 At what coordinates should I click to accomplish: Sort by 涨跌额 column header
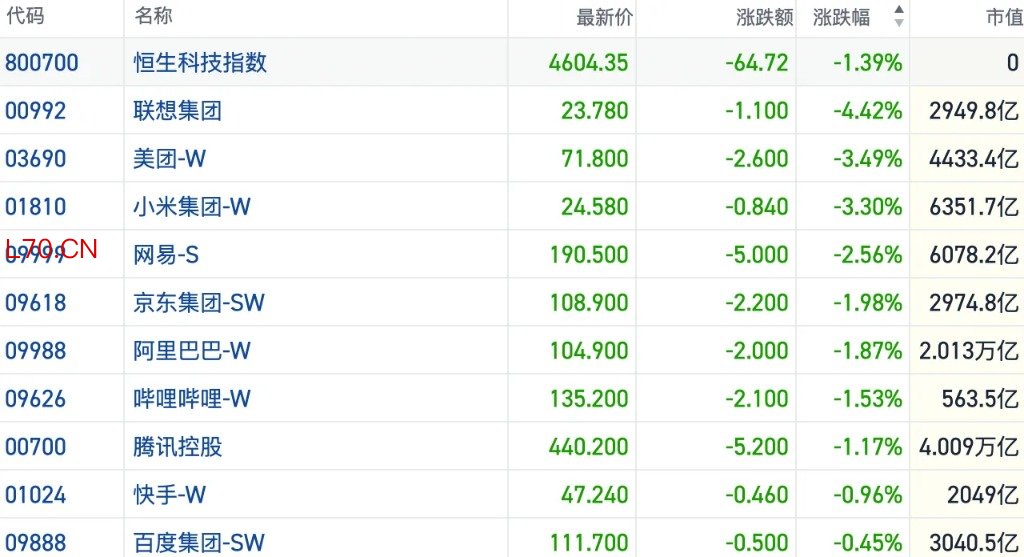(x=765, y=17)
